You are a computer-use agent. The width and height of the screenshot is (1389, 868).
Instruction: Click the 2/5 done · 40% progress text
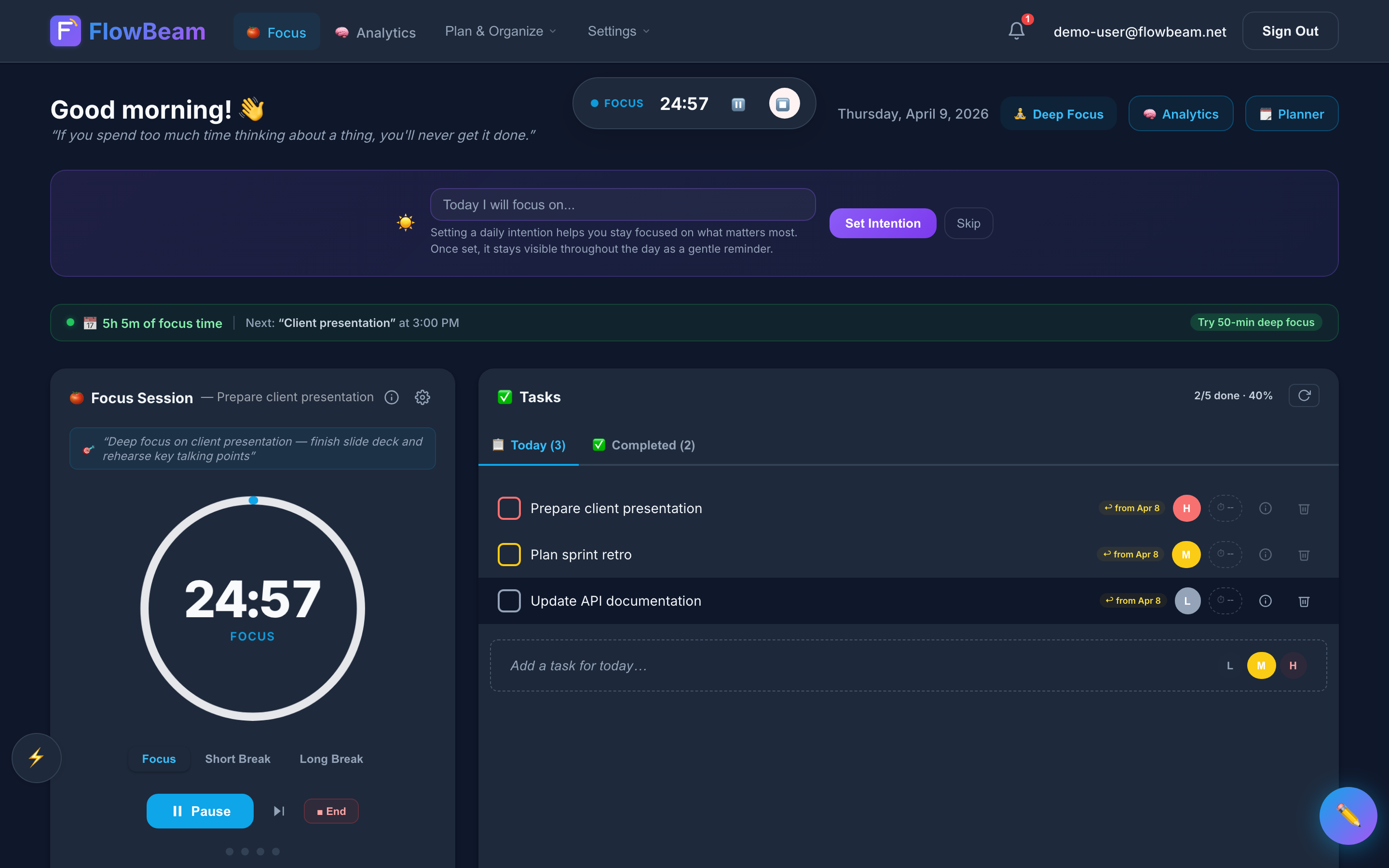point(1233,395)
